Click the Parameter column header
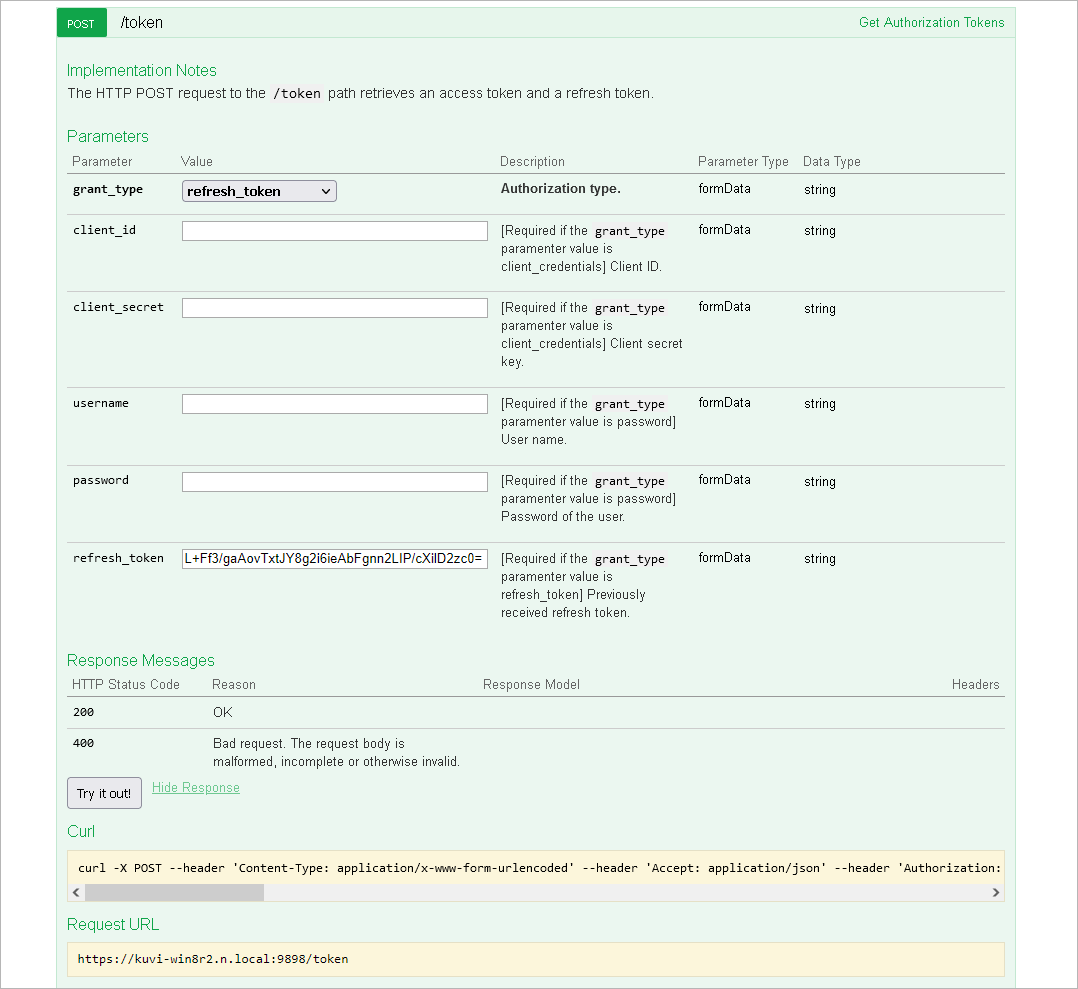The width and height of the screenshot is (1078, 989). [x=102, y=162]
